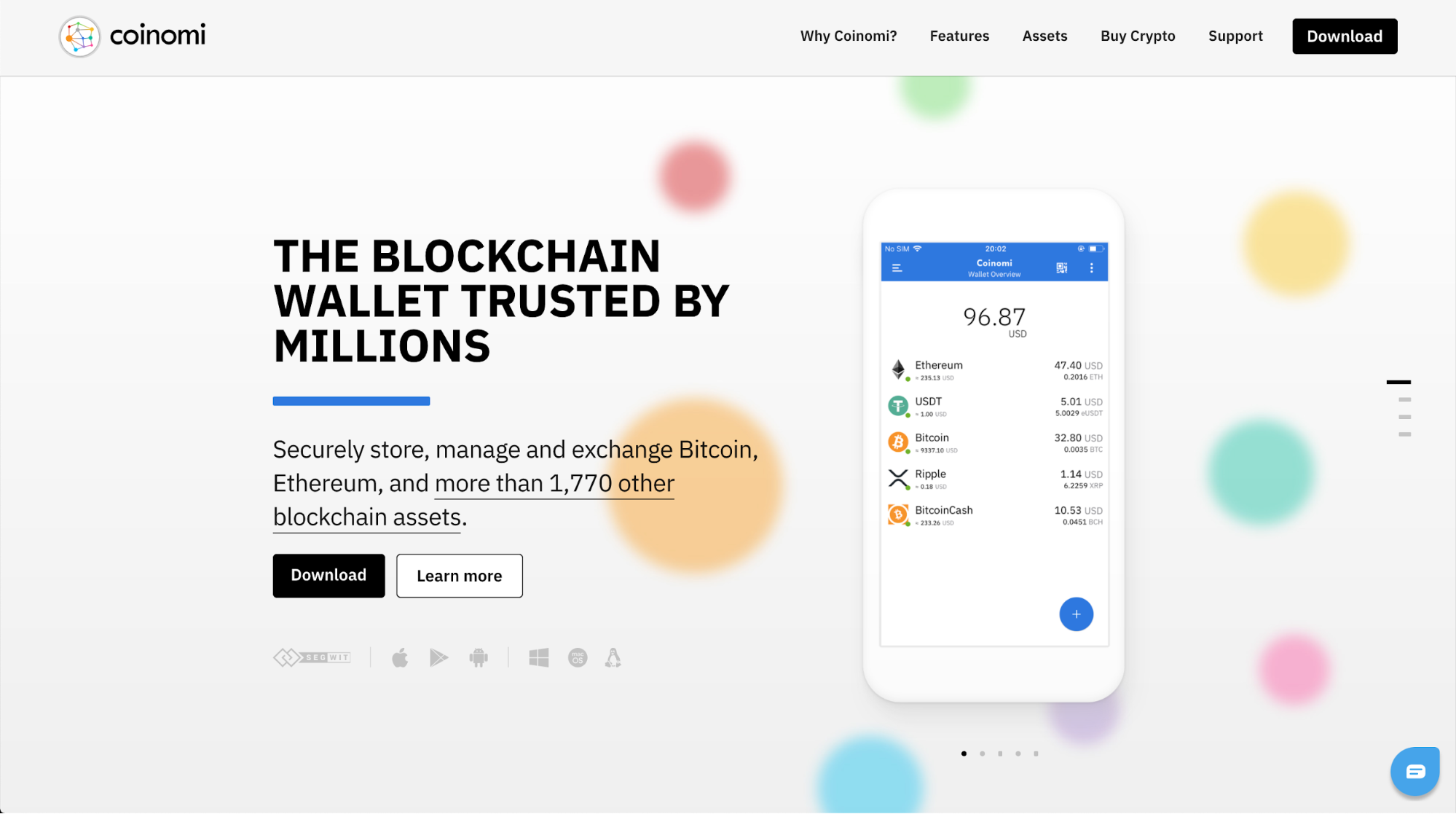The image size is (1456, 814).
Task: Click the three-dot options icon in wallet
Action: (1093, 267)
